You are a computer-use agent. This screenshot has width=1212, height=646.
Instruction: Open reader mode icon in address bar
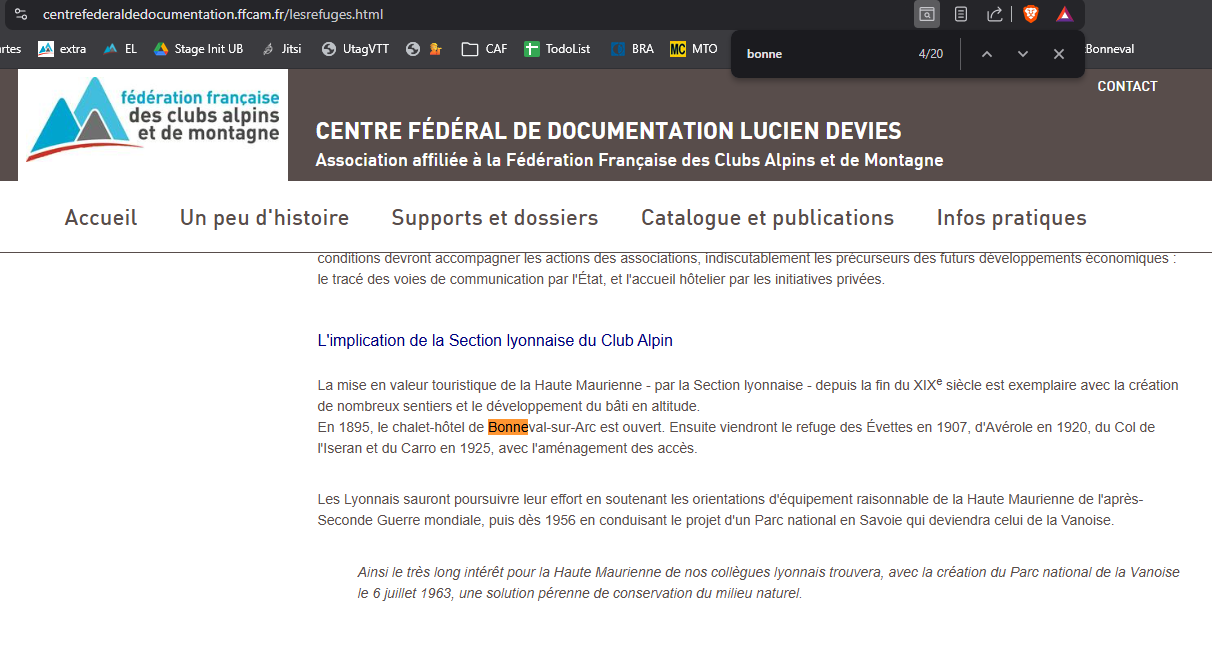961,14
